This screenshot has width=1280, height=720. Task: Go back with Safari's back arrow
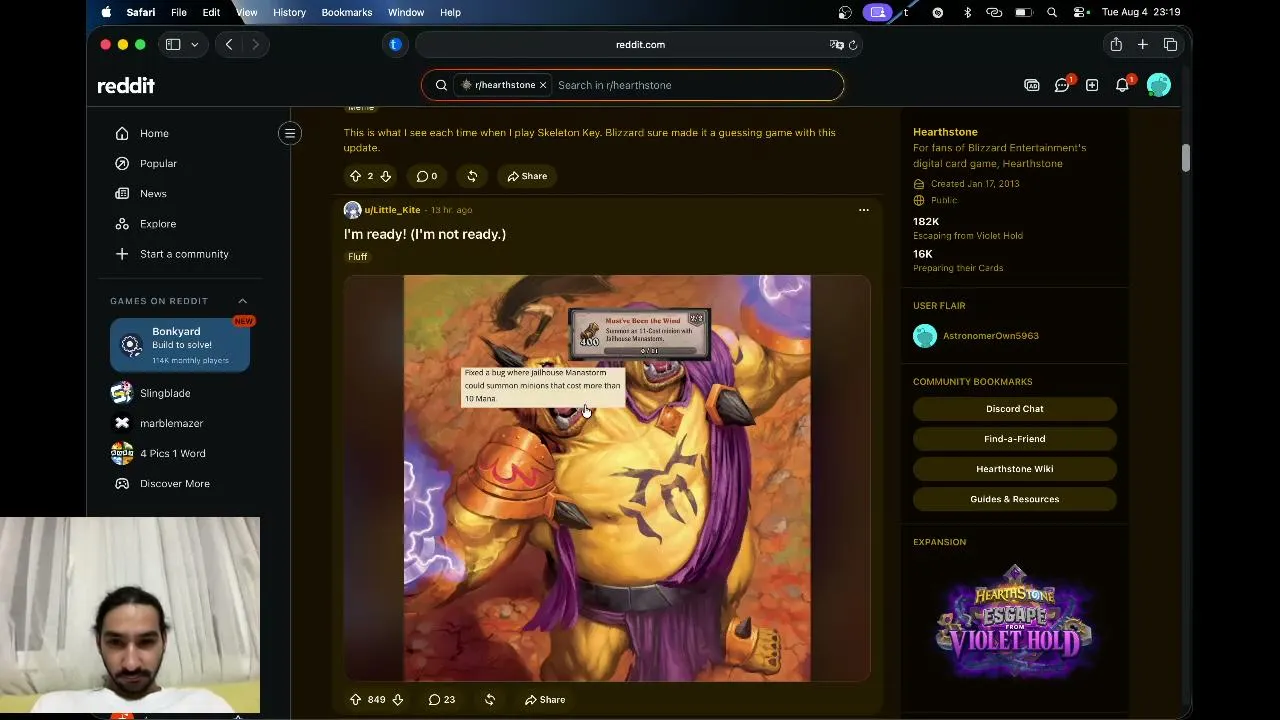coord(229,44)
